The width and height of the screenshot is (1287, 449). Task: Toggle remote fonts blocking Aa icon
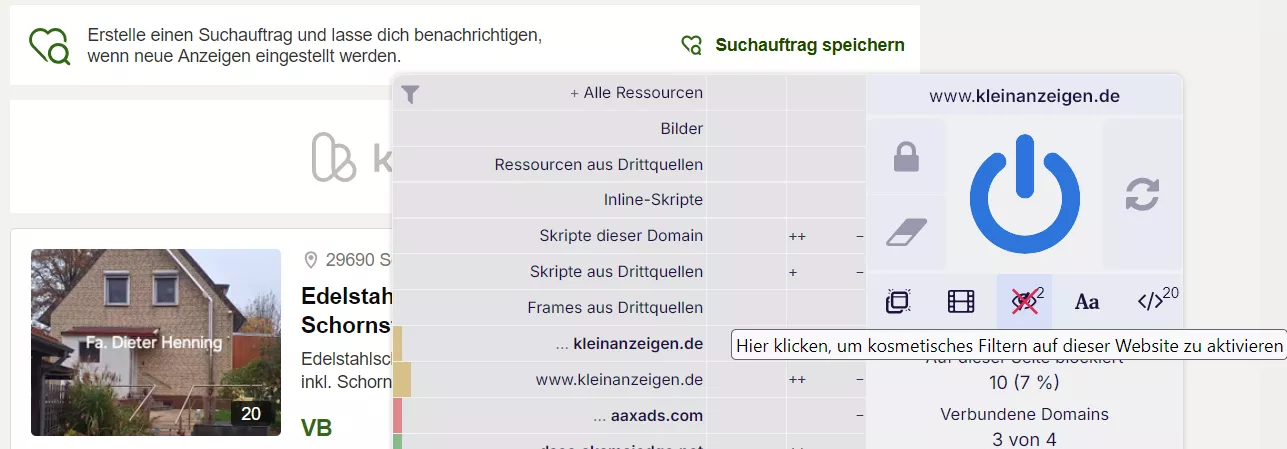1087,301
